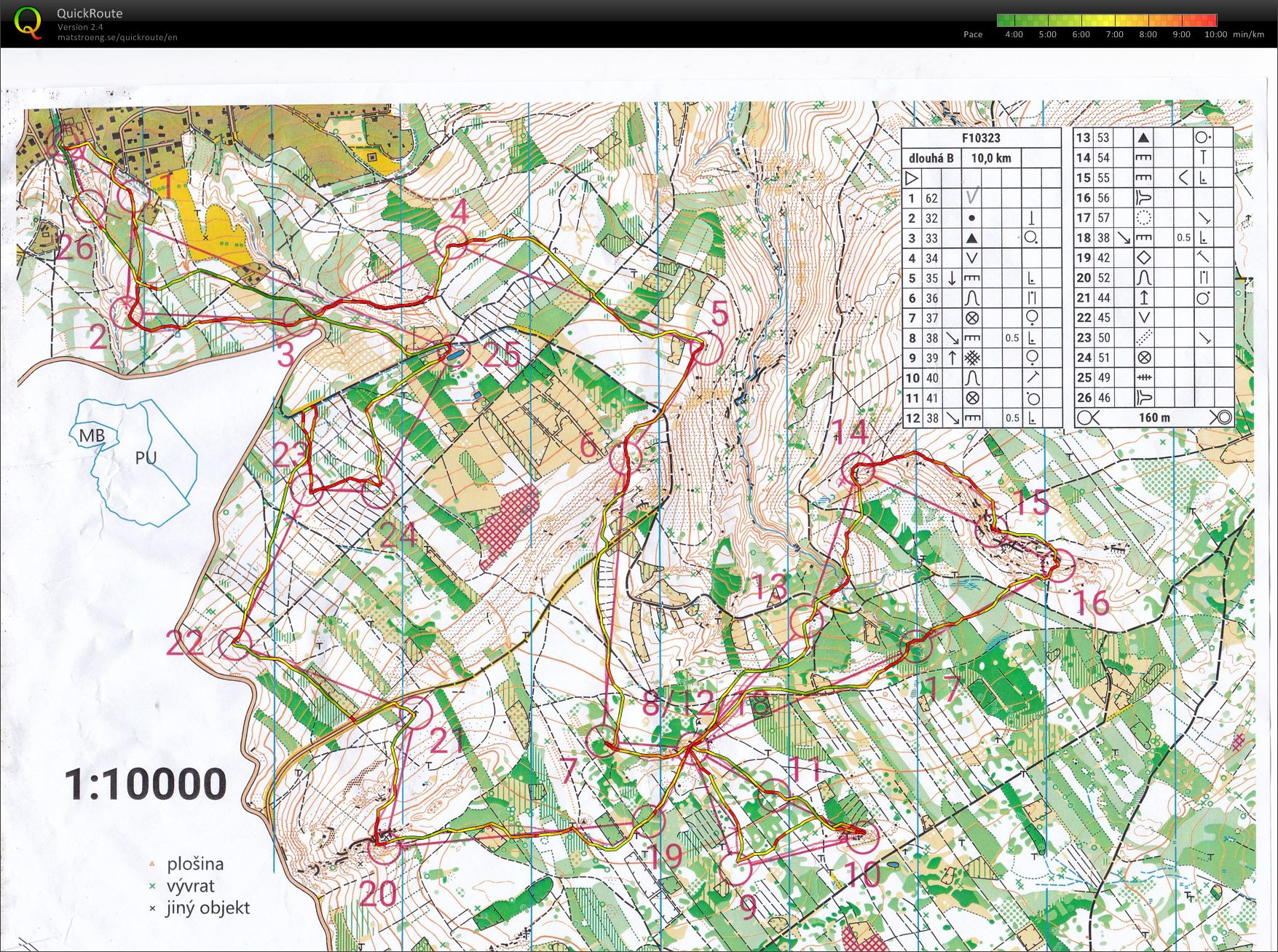Click control circle 14 on the map
The width and height of the screenshot is (1278, 952).
856,468
